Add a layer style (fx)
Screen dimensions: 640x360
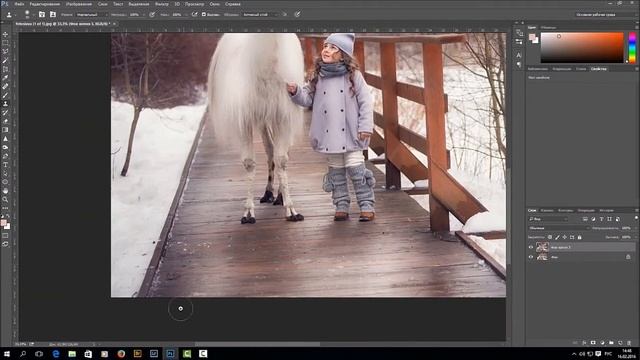point(584,342)
